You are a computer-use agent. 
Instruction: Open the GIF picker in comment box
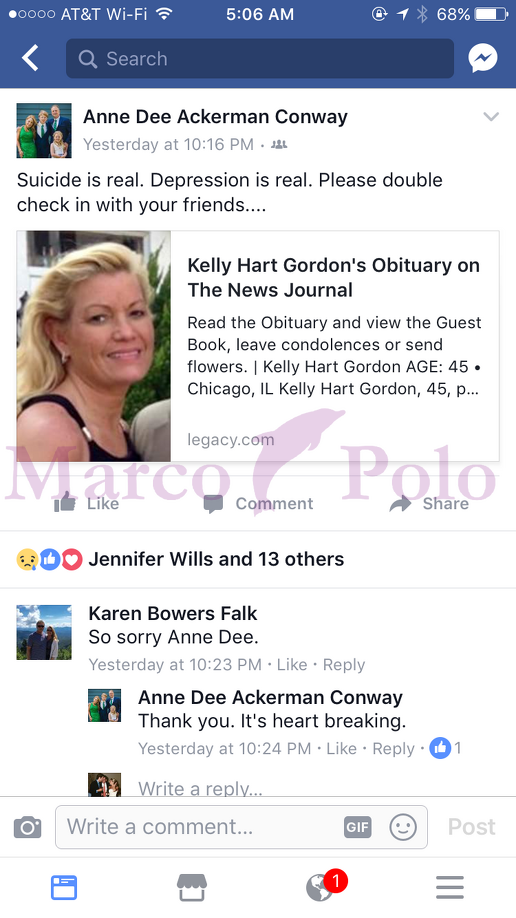click(x=357, y=827)
